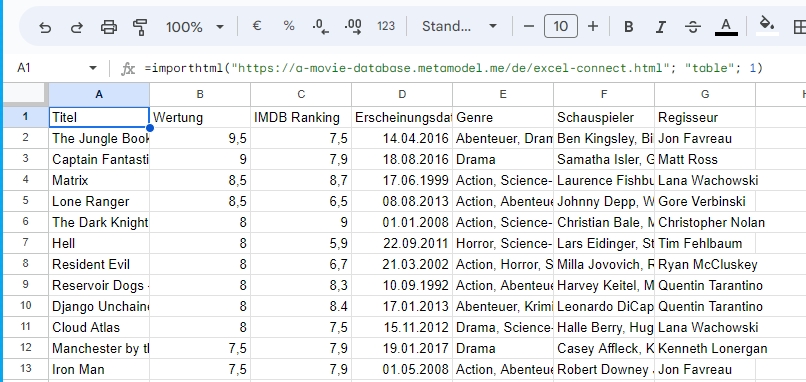Click the date cell 19.01.2017
Viewport: 806px width, 382px height.
coord(402,349)
